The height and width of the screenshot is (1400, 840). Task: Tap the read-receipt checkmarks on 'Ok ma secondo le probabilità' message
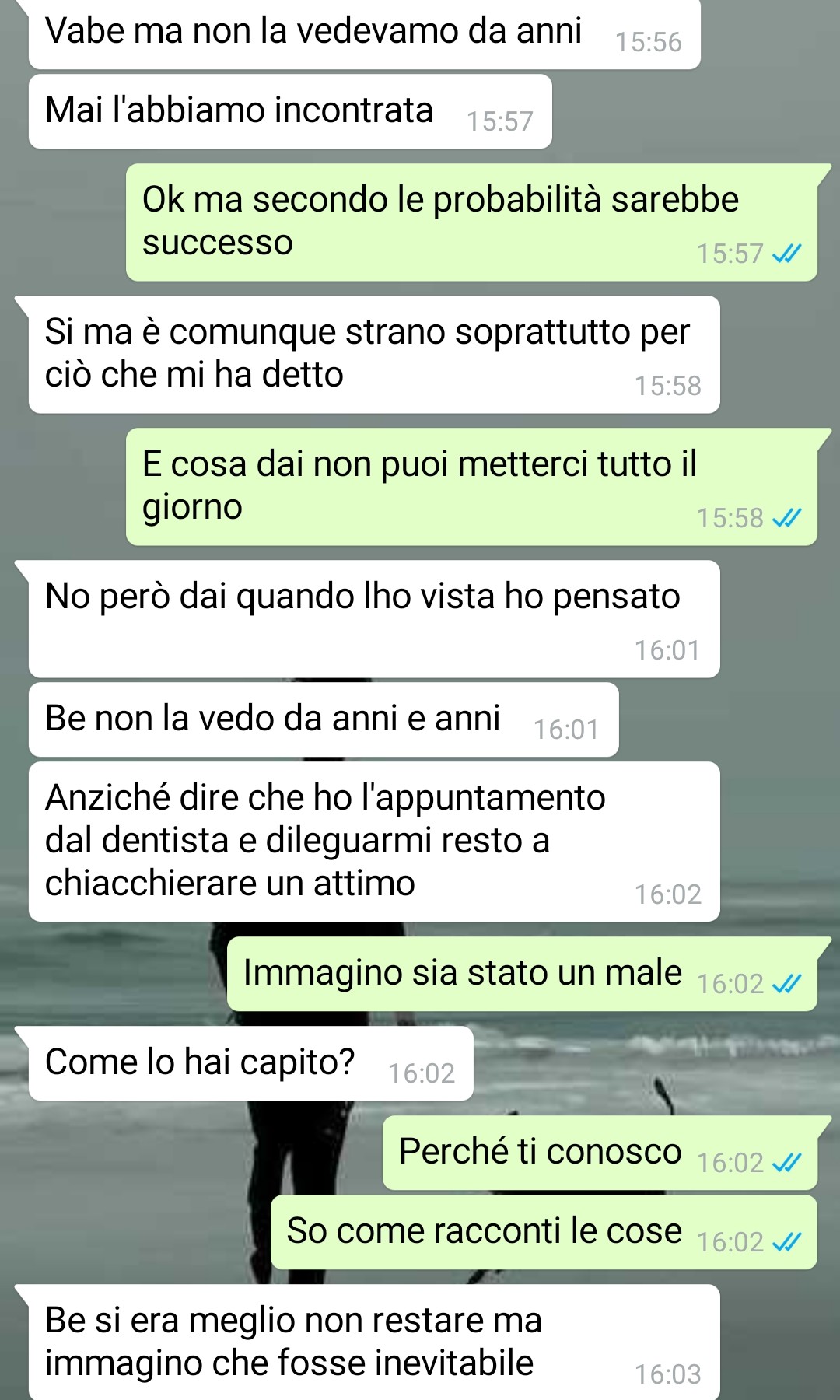[786, 254]
